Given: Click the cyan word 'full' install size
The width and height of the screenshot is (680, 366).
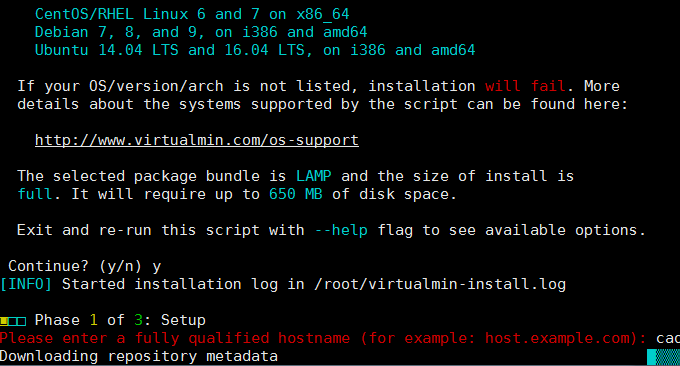Looking at the screenshot, I should pyautogui.click(x=35, y=194).
